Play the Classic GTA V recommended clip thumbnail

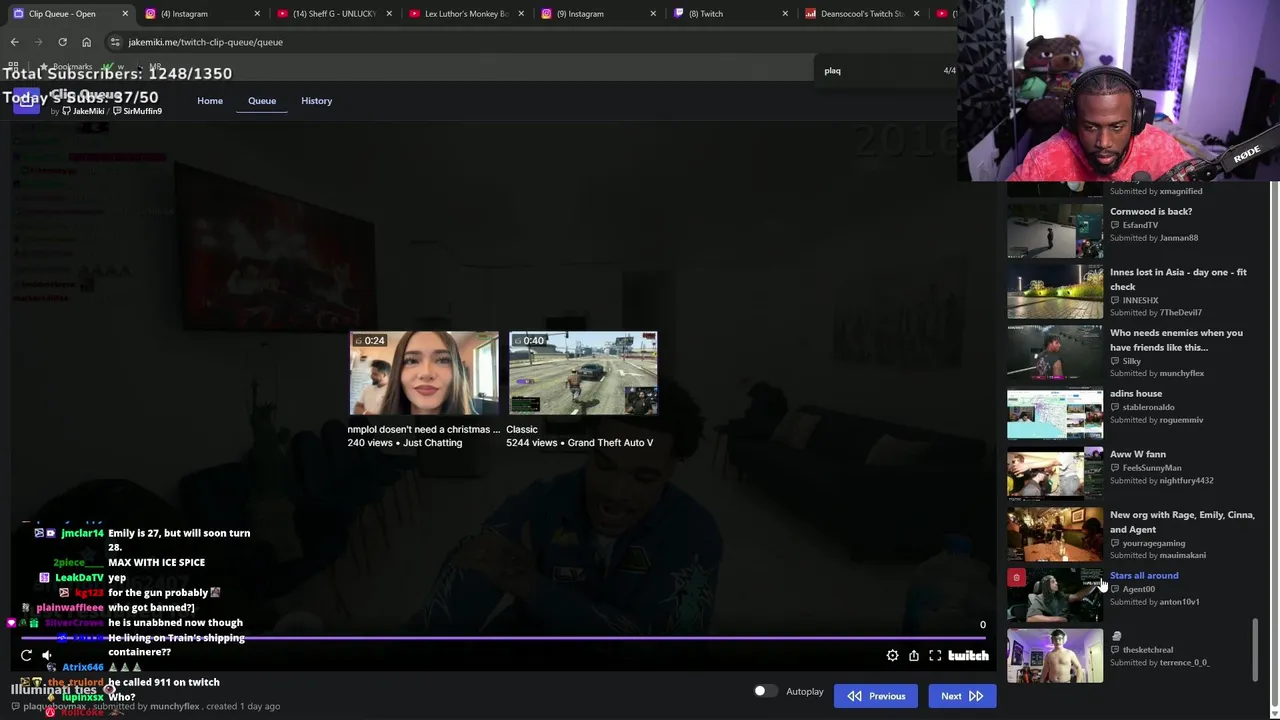tap(583, 373)
